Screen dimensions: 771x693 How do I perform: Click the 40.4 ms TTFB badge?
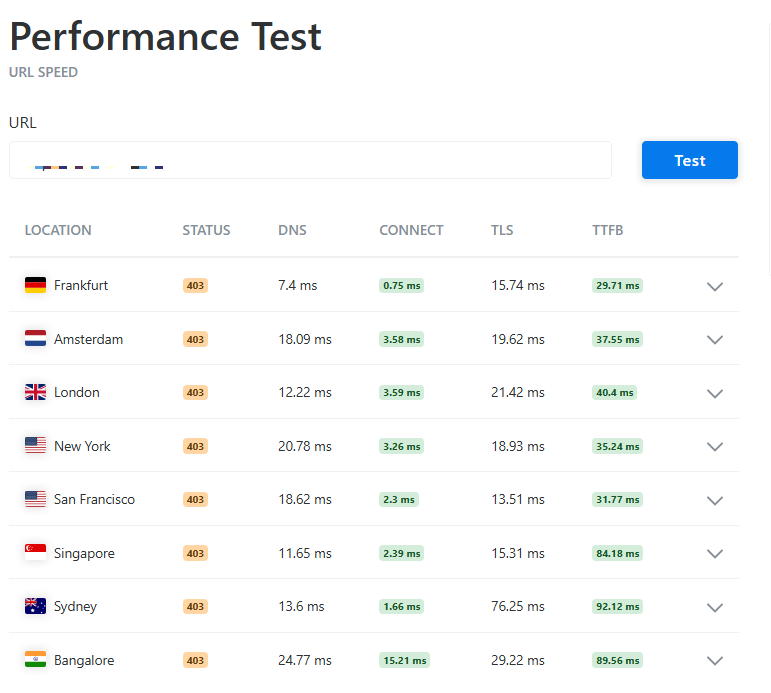click(x=614, y=392)
